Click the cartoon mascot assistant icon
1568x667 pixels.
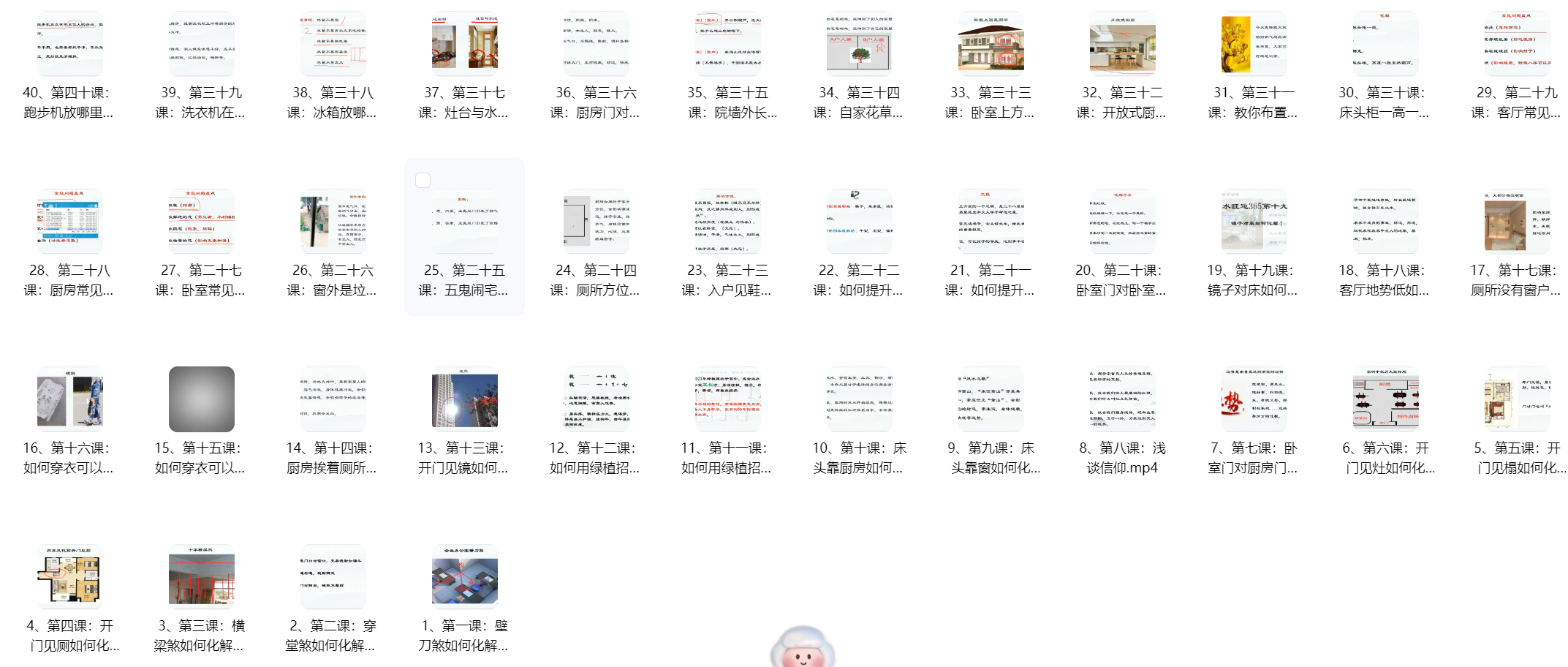click(x=803, y=647)
